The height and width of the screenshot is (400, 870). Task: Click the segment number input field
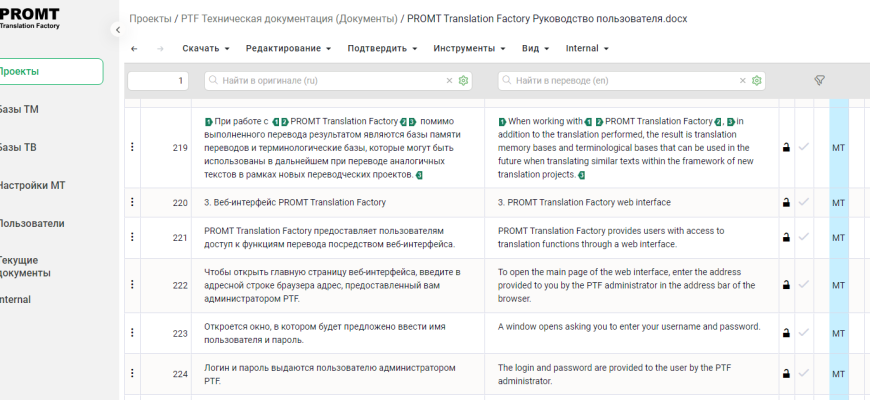click(x=158, y=80)
